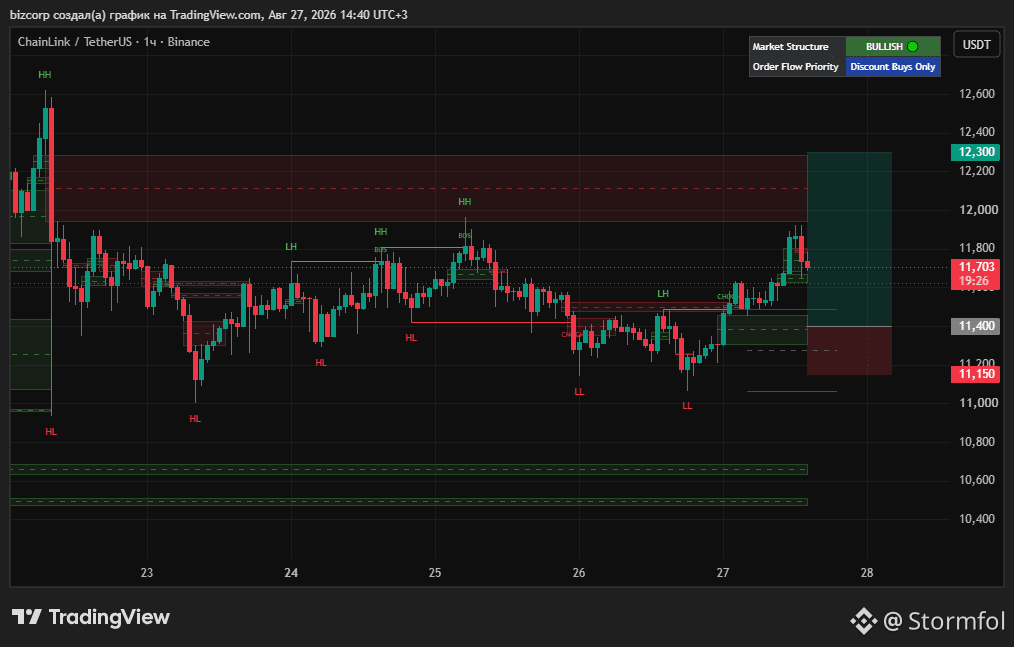Click the 12,400 price axis label

point(976,132)
